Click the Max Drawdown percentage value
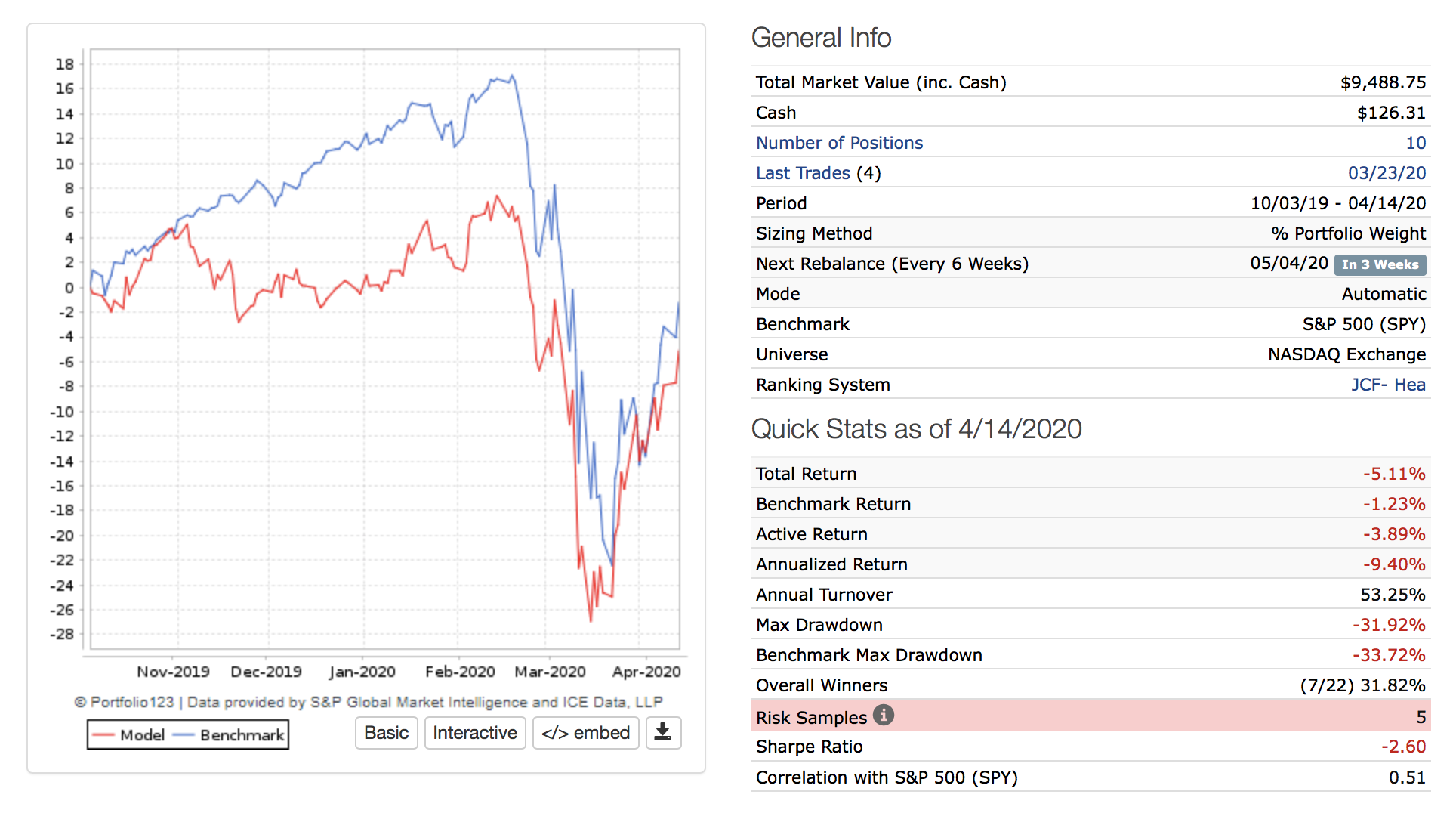 pyautogui.click(x=1389, y=625)
